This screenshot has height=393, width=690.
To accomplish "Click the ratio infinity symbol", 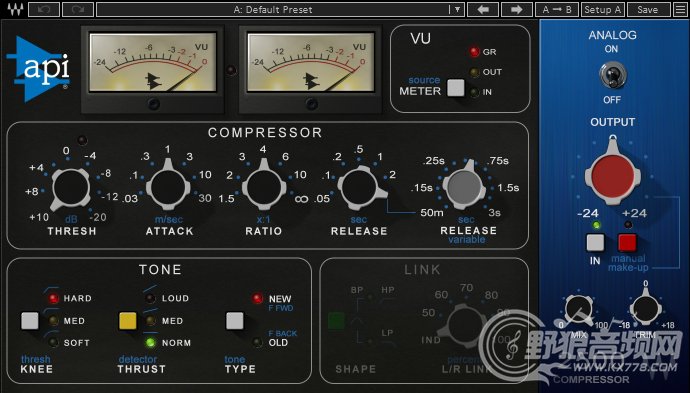I will [301, 199].
